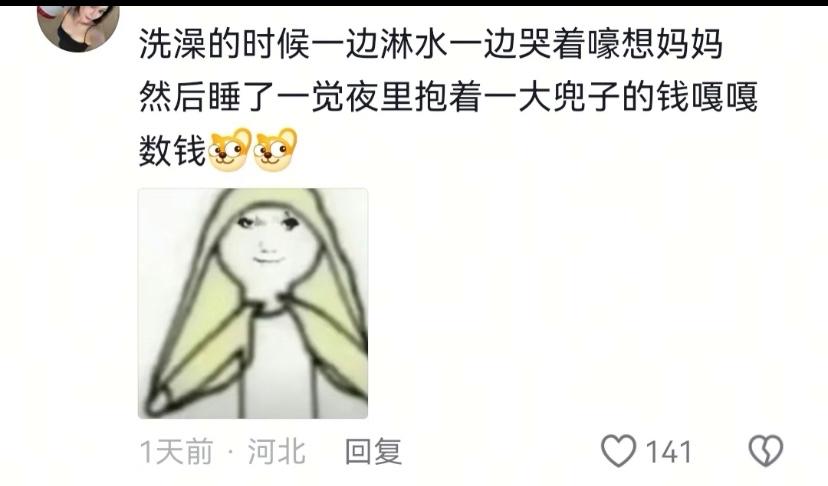This screenshot has height=486, width=828.
Task: Tap the dot separator between 1天前 and 河北
Action: click(x=230, y=453)
